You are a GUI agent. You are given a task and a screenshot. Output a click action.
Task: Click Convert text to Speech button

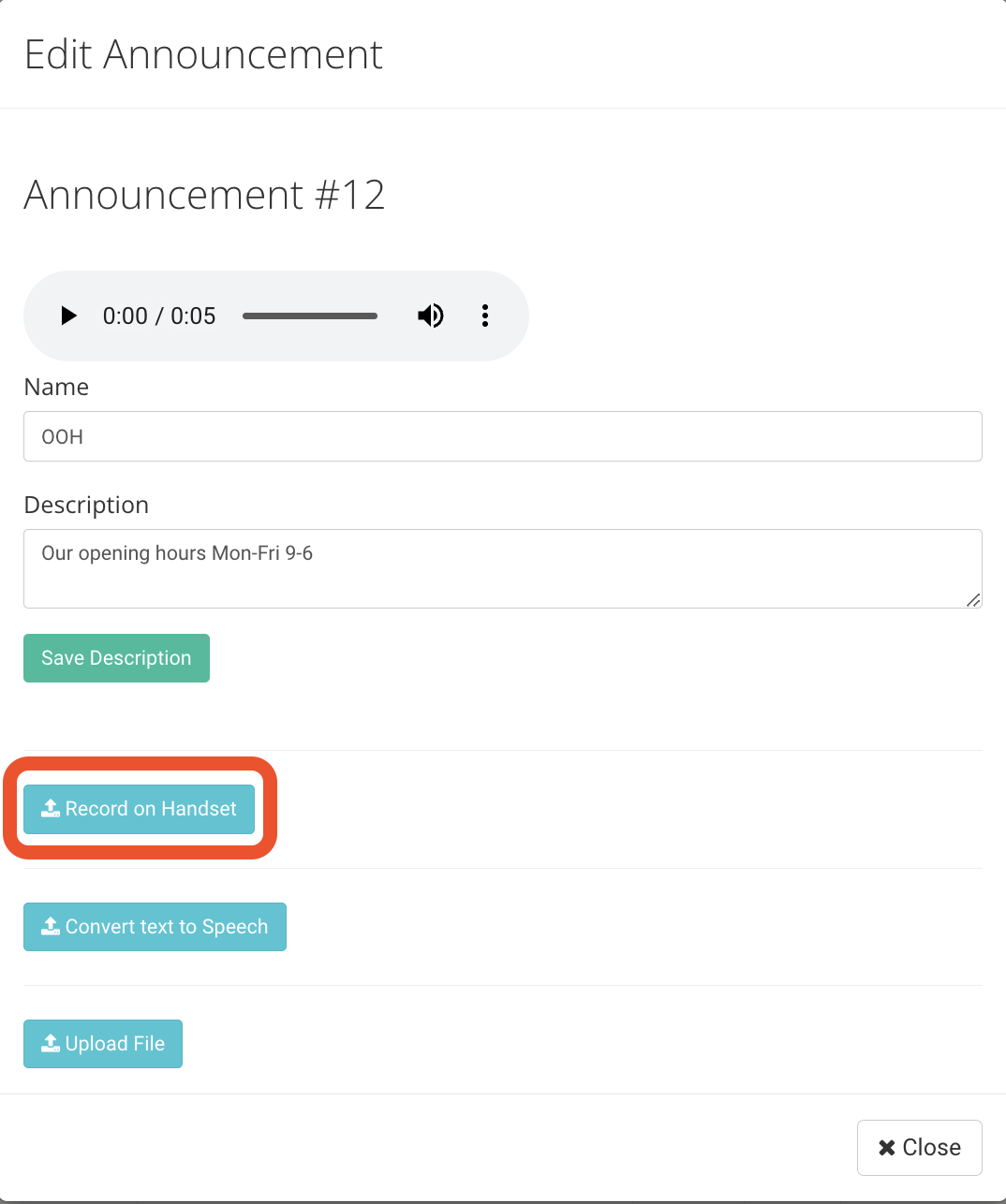pyautogui.click(x=155, y=927)
